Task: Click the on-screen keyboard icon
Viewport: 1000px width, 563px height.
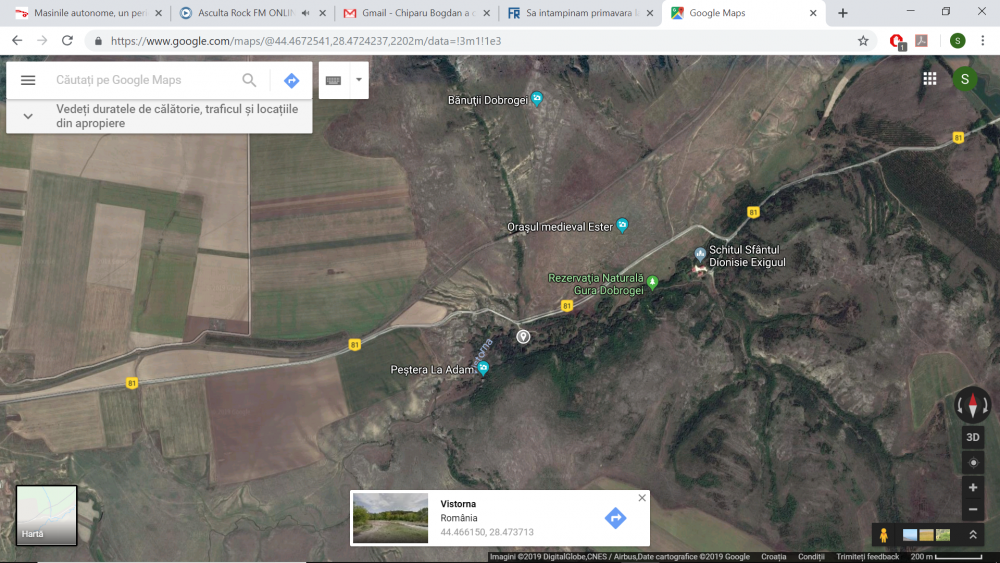Action: 334,80
